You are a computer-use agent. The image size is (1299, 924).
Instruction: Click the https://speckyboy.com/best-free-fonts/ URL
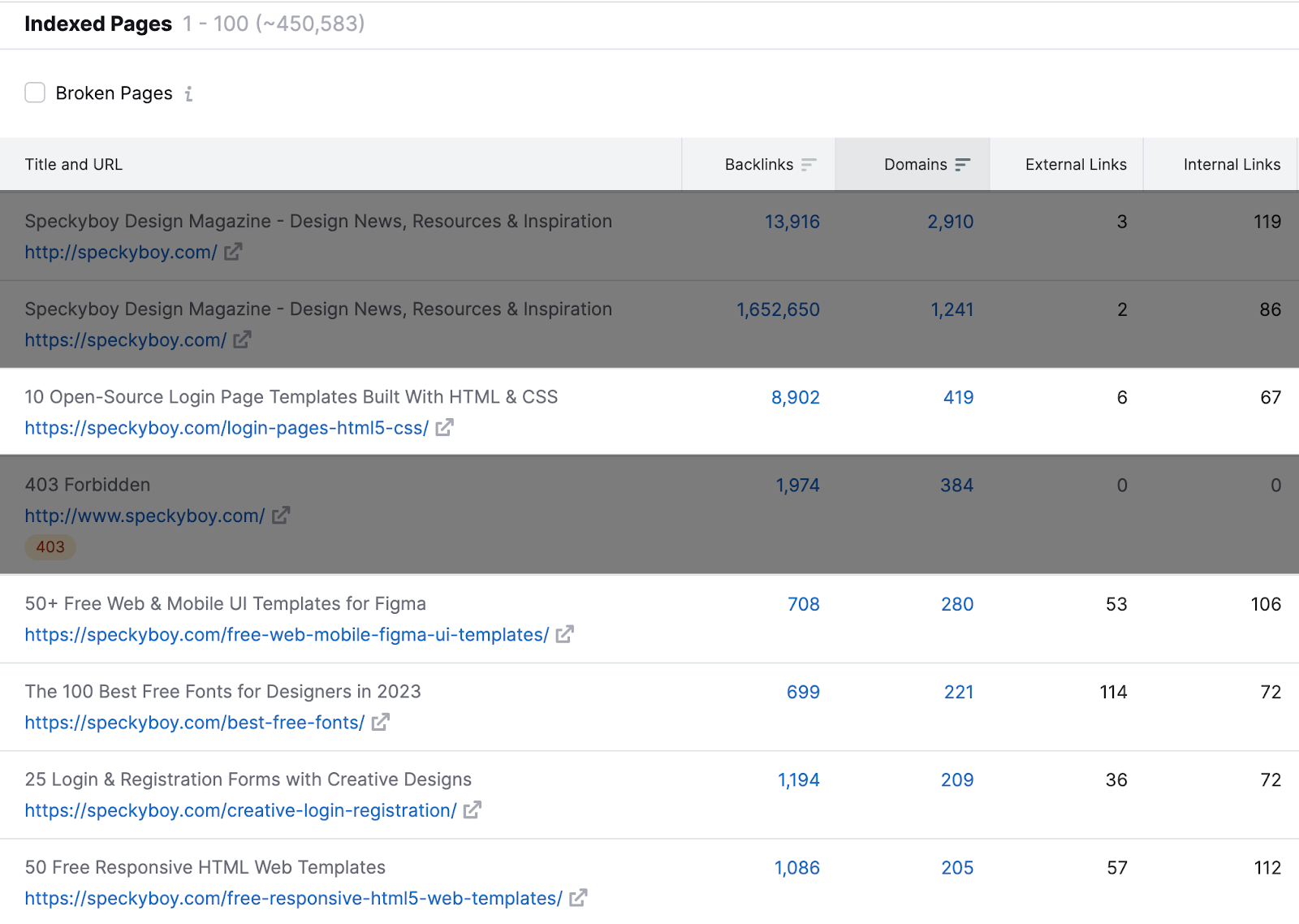coord(193,723)
